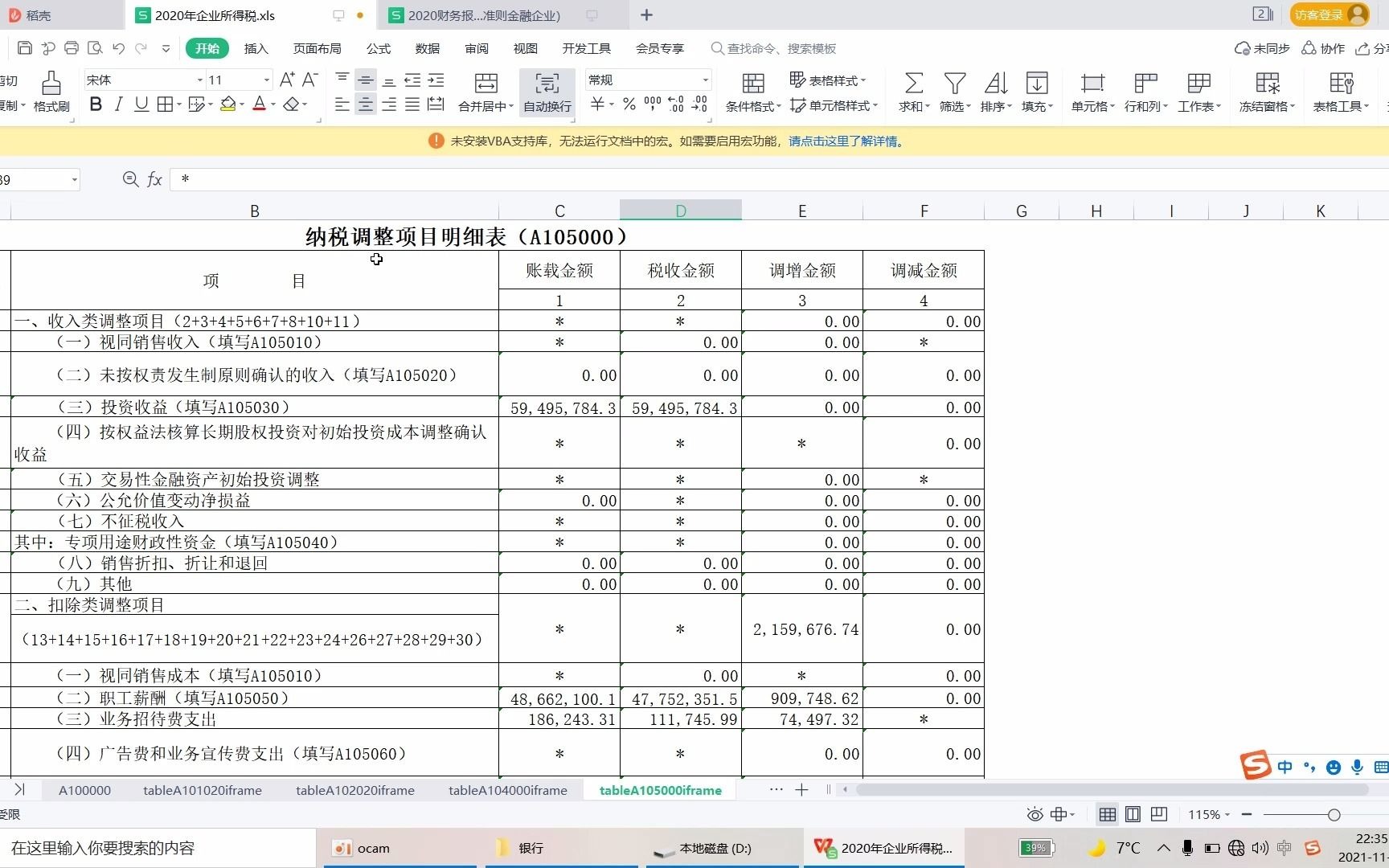Click the Collaborate (协作) button
Image resolution: width=1389 pixels, height=868 pixels.
pyautogui.click(x=1323, y=48)
